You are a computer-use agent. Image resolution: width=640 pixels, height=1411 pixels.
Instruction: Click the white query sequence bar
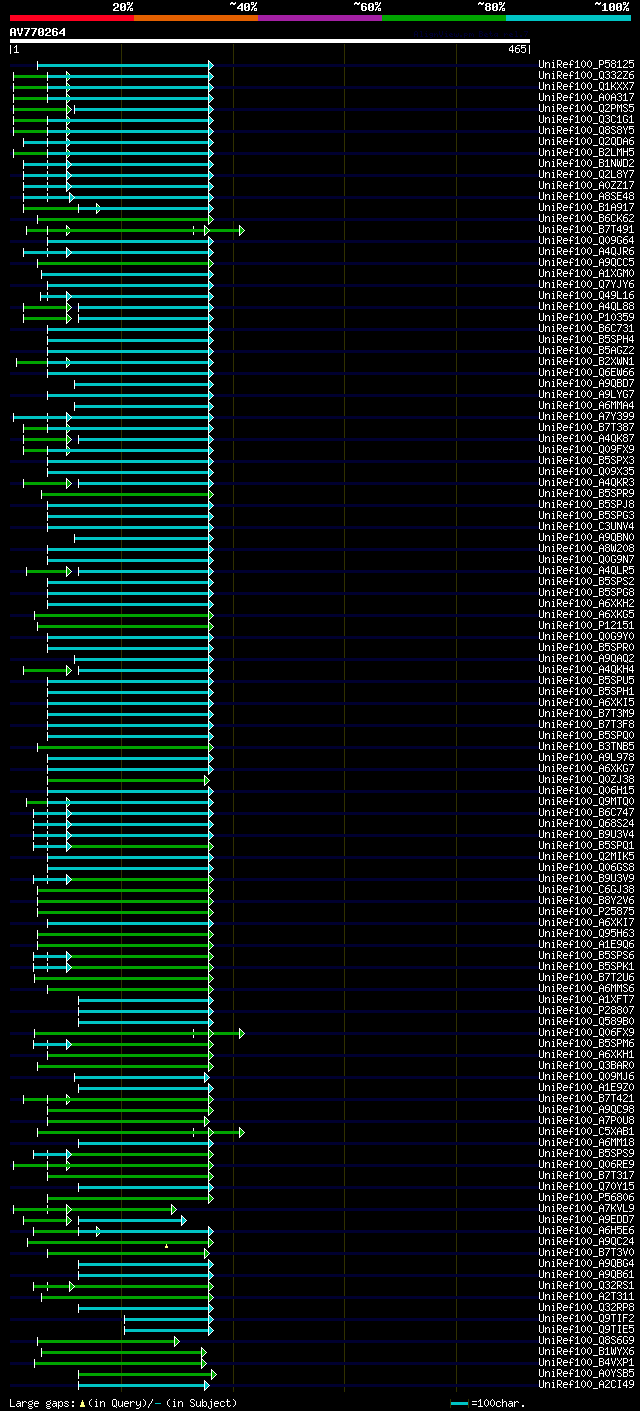coord(270,41)
